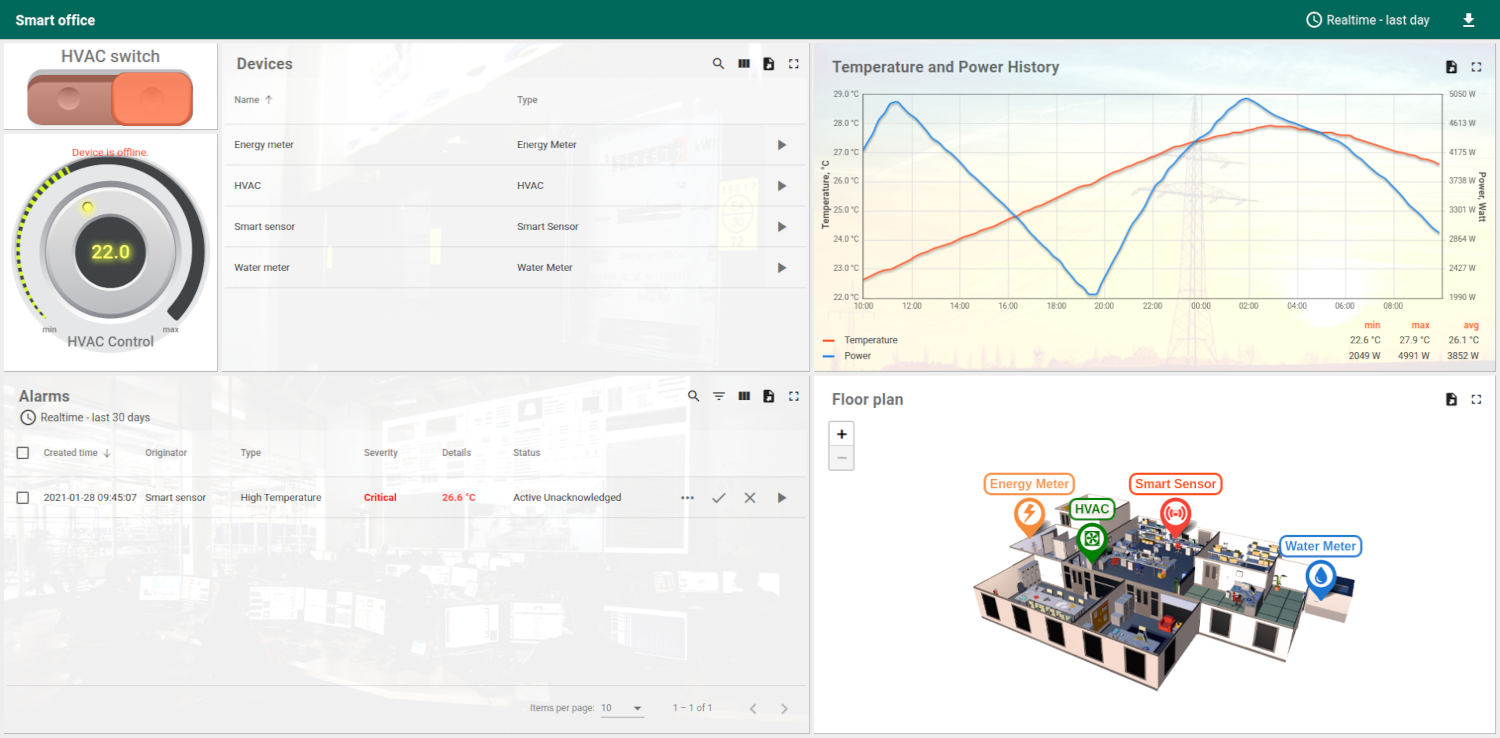Open the alarms filter icon
1500x738 pixels.
click(x=719, y=397)
